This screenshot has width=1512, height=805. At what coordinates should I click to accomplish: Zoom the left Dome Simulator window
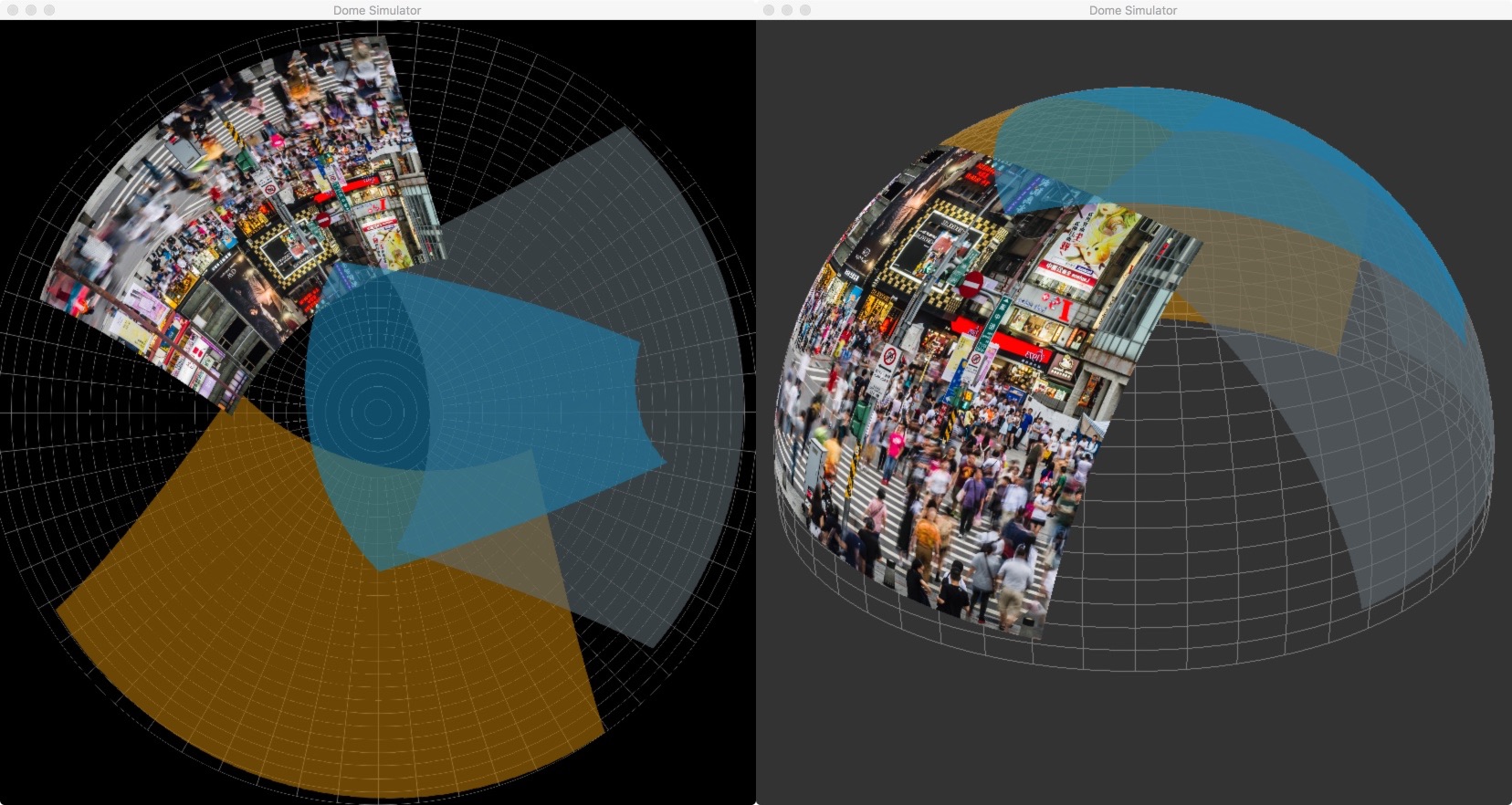[x=49, y=10]
